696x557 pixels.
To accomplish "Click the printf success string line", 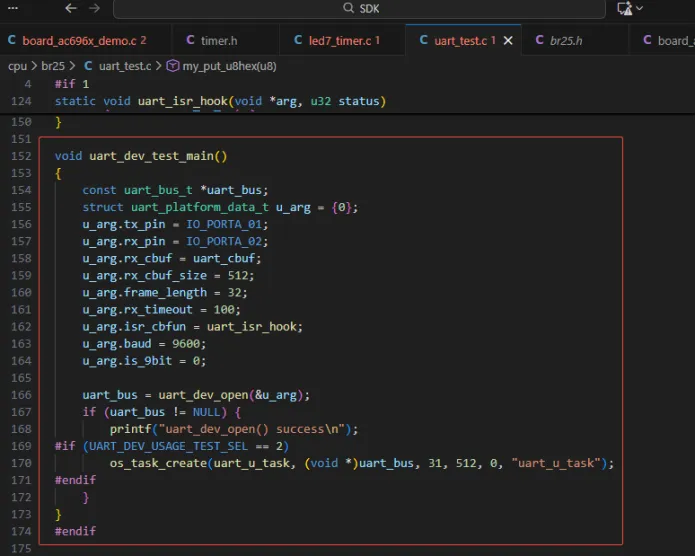I will (233, 429).
